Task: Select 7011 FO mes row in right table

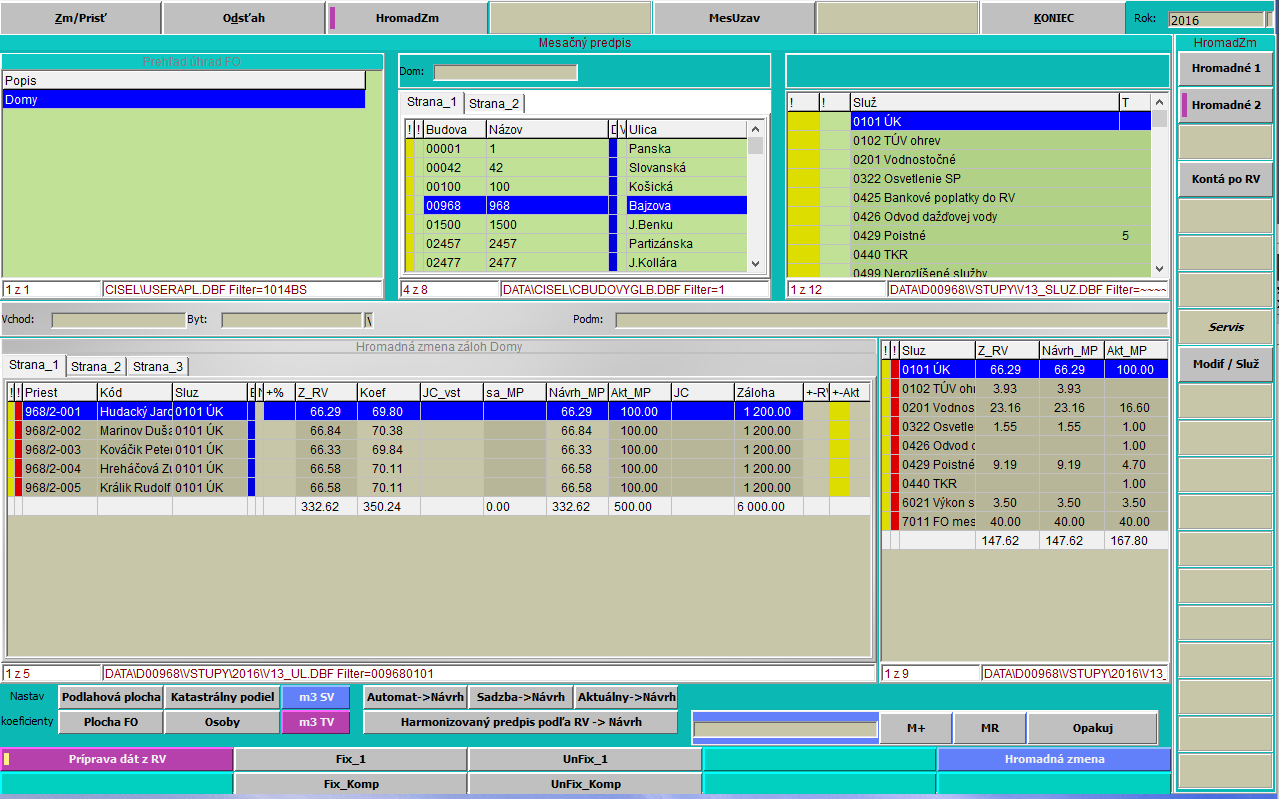Action: click(x=1024, y=521)
